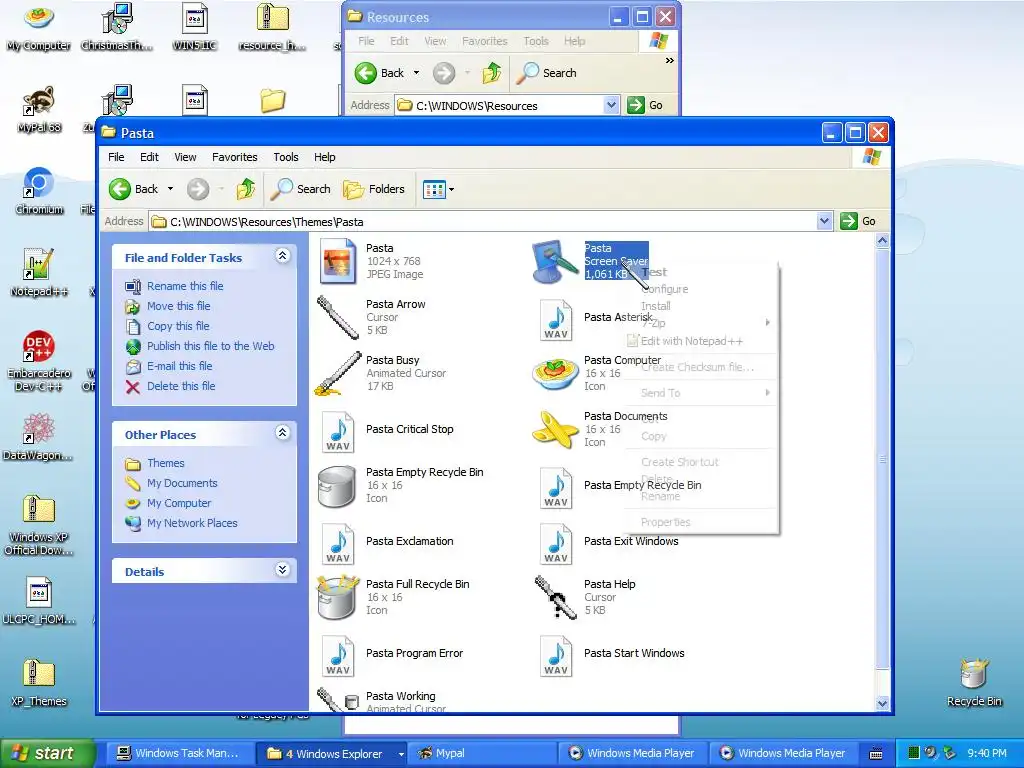Viewport: 1024px width, 768px height.
Task: Click Rename this file task link
Action: tap(185, 286)
